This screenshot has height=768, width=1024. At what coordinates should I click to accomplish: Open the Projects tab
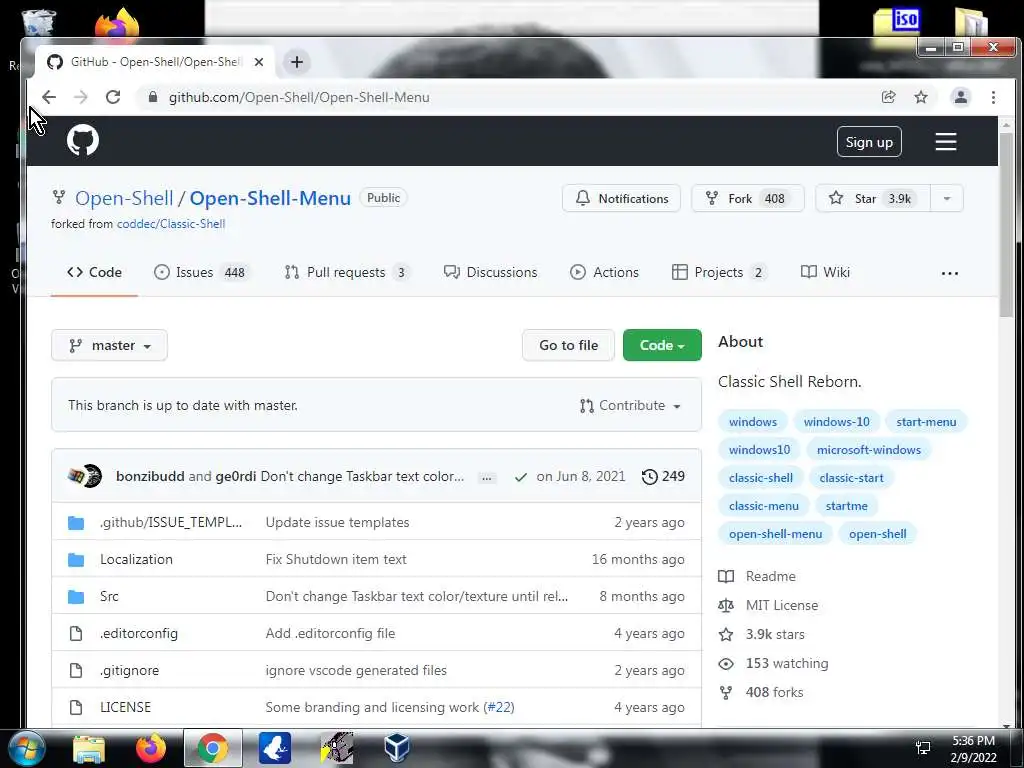coord(719,272)
